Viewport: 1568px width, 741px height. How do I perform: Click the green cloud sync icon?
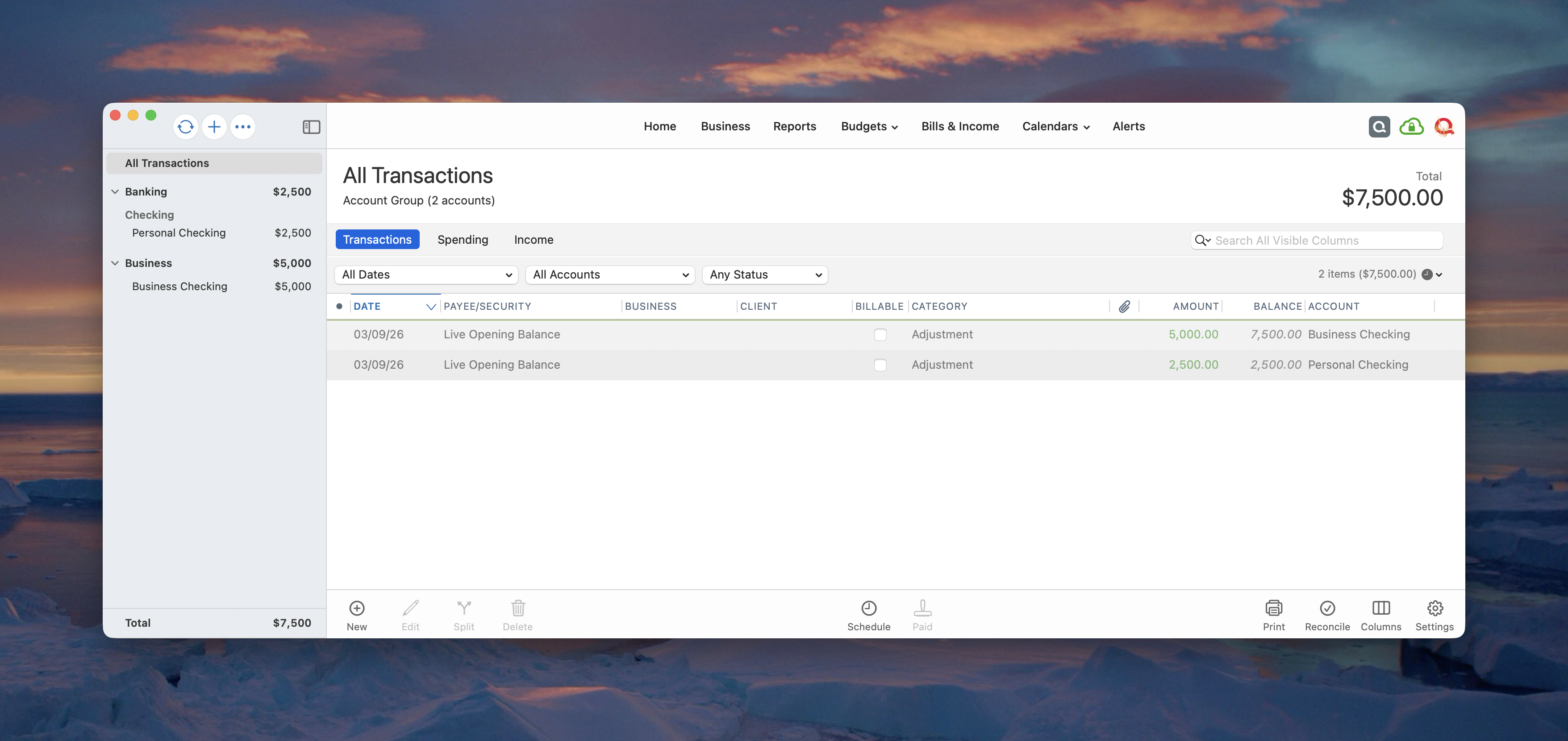point(1411,126)
